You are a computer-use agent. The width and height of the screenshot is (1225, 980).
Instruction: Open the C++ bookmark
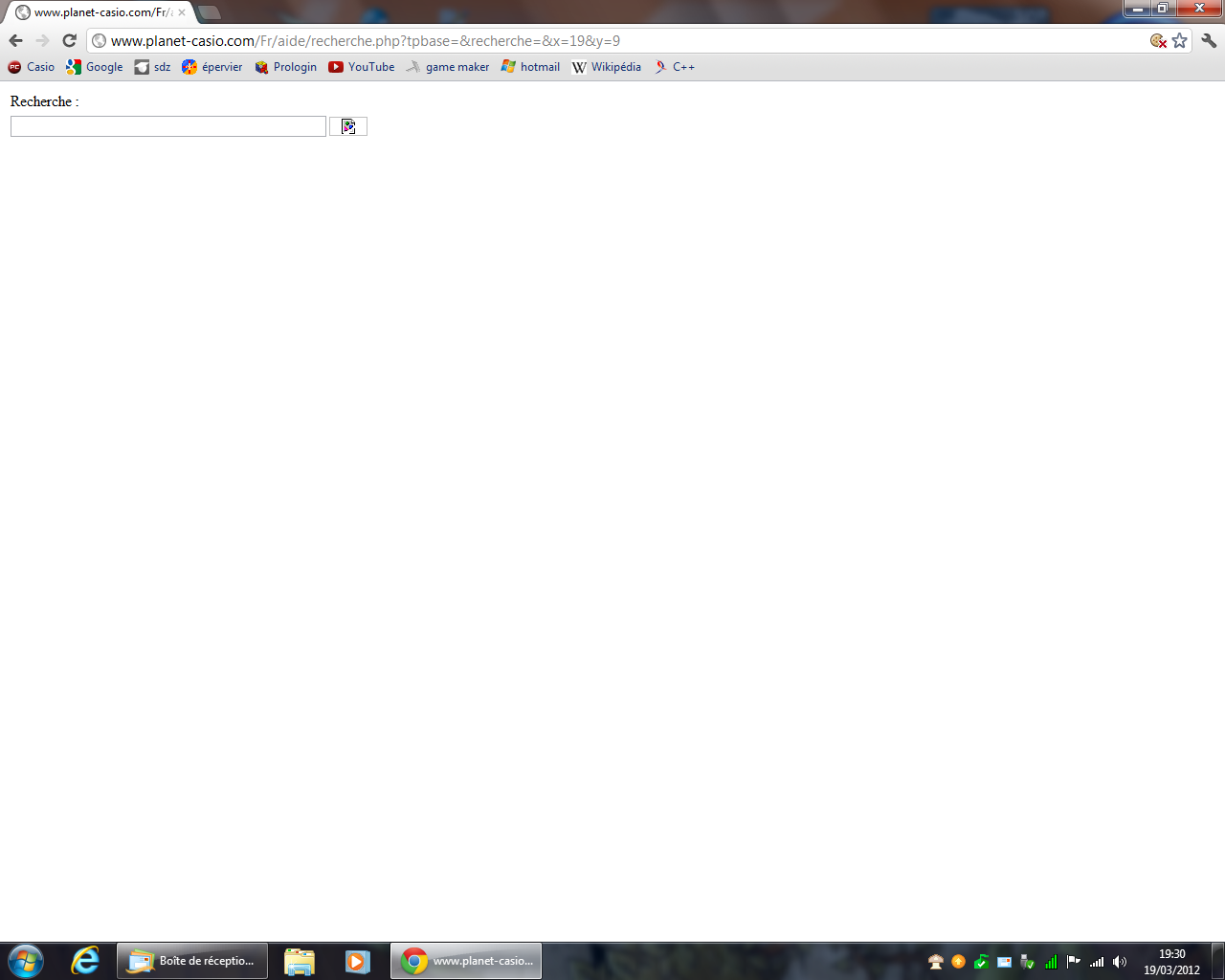[675, 67]
